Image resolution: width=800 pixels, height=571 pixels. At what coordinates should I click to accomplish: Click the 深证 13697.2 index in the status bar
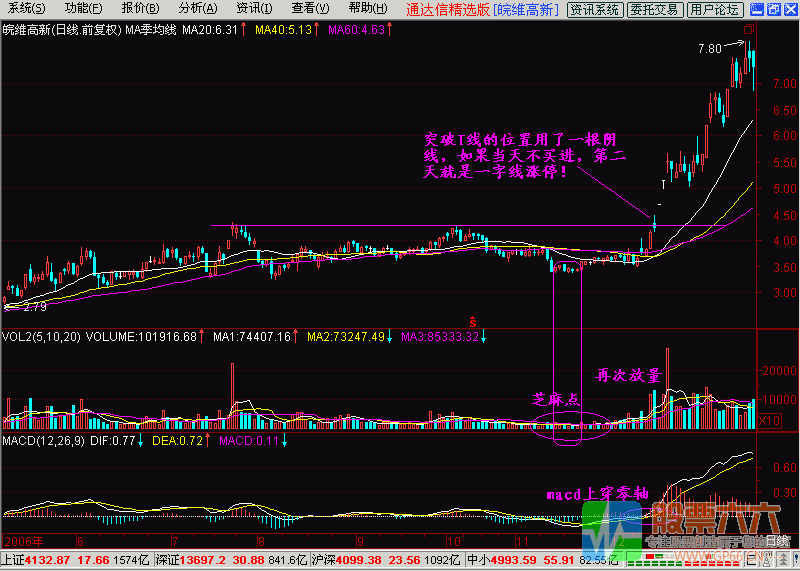[x=232, y=560]
